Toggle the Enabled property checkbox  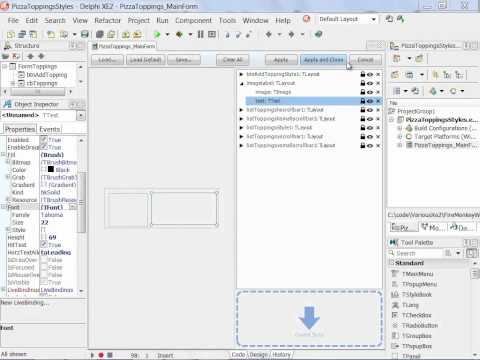coord(44,139)
